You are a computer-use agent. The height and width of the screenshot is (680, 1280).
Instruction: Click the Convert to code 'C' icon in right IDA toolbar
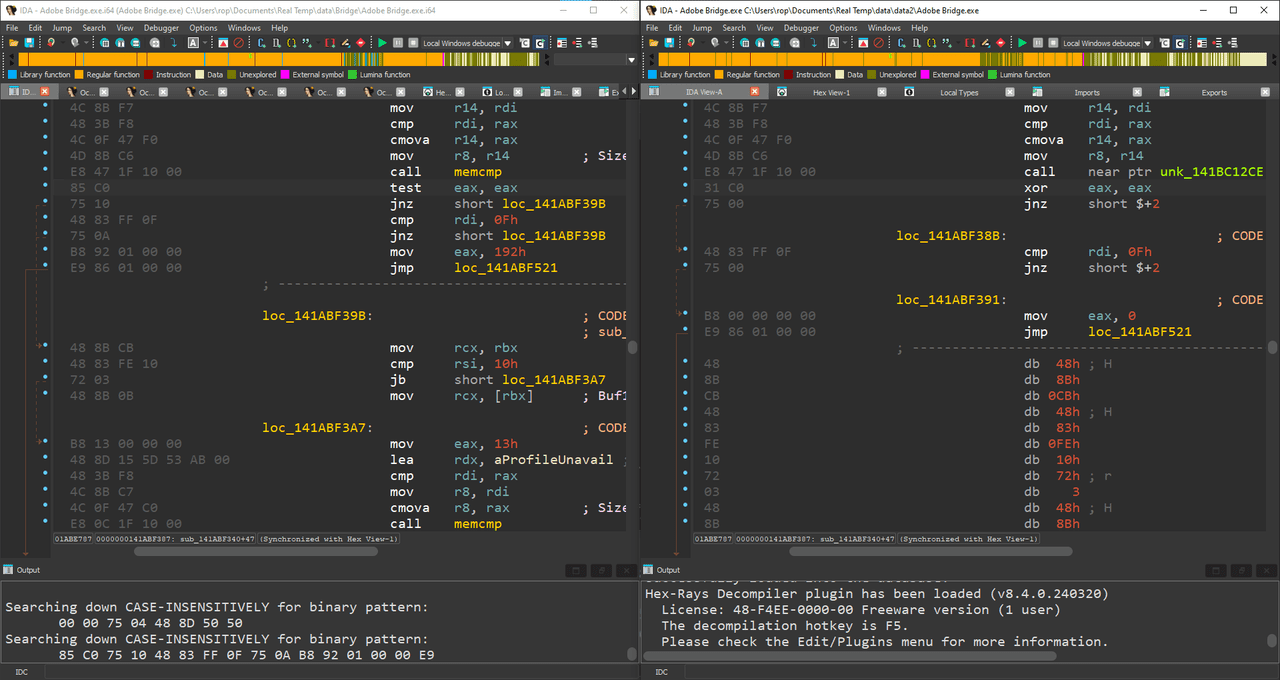[x=901, y=43]
